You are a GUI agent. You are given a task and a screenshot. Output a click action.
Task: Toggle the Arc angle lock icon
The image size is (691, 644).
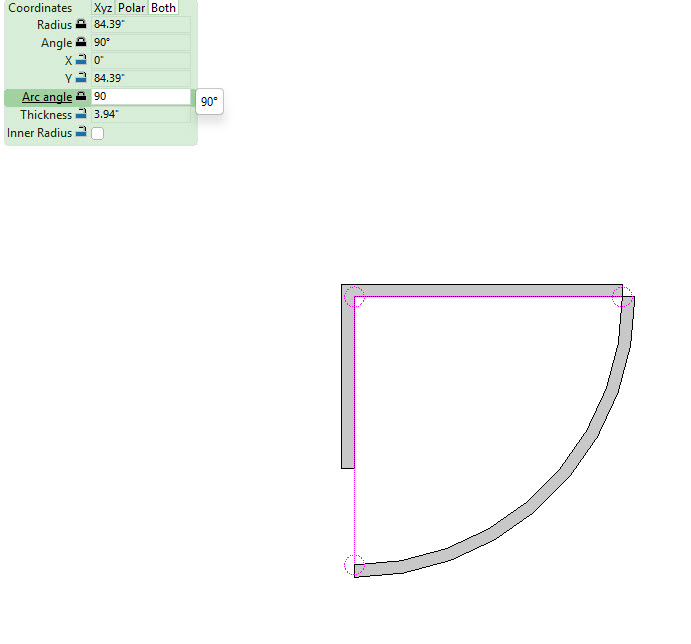[81, 97]
